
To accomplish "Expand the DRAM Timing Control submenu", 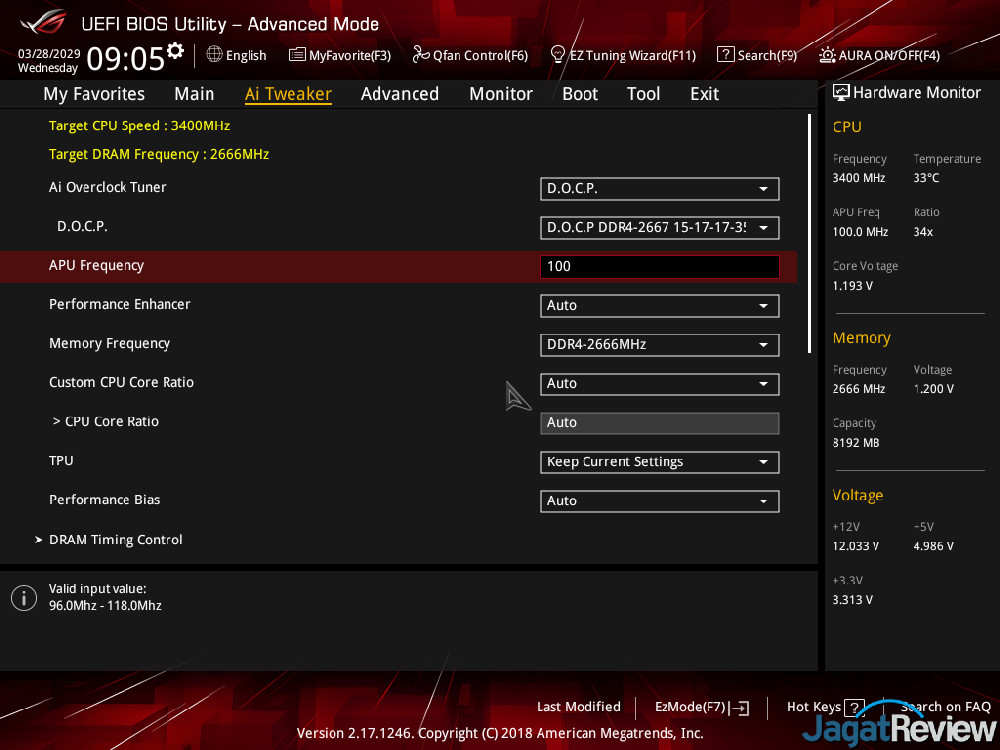I will pos(115,540).
